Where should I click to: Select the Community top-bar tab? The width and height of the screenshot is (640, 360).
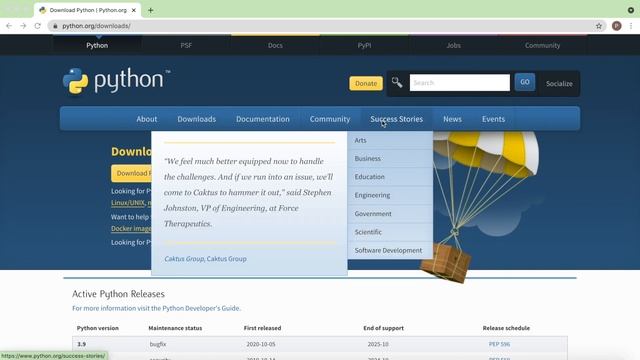pos(542,45)
